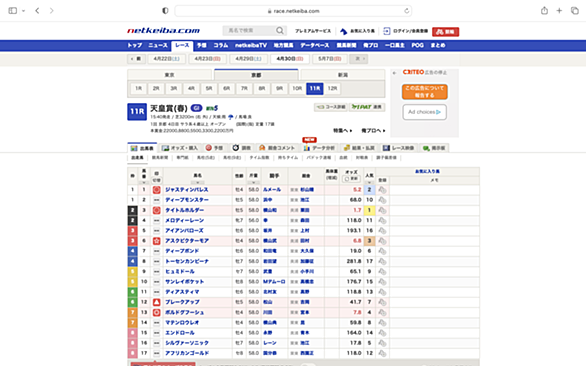The height and width of the screenshot is (366, 586).
Task: Click the コース詳細 button
Action: click(x=331, y=107)
